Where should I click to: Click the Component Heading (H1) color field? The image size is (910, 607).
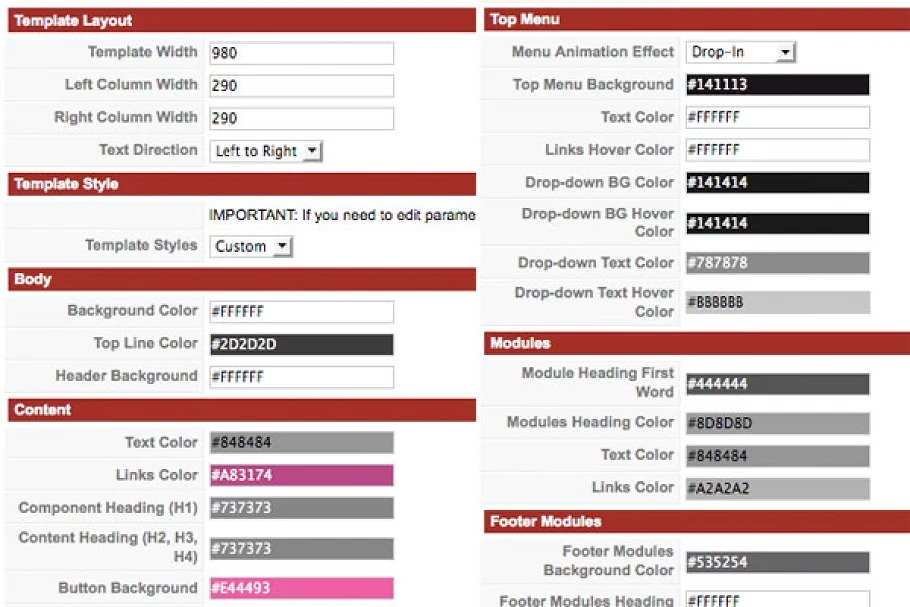coord(301,508)
